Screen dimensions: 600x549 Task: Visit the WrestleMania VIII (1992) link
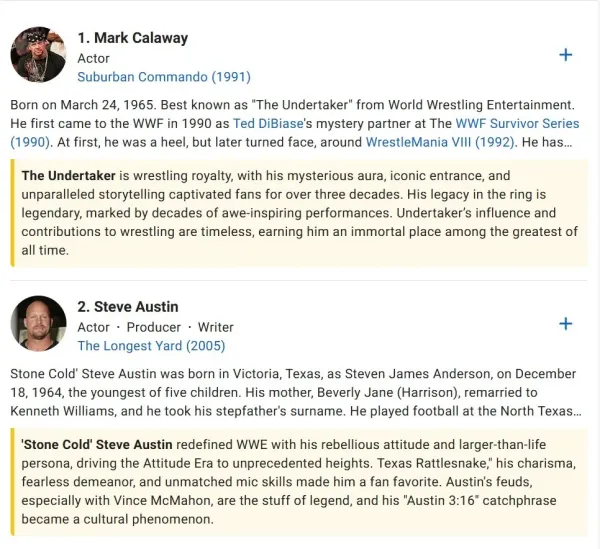(441, 142)
